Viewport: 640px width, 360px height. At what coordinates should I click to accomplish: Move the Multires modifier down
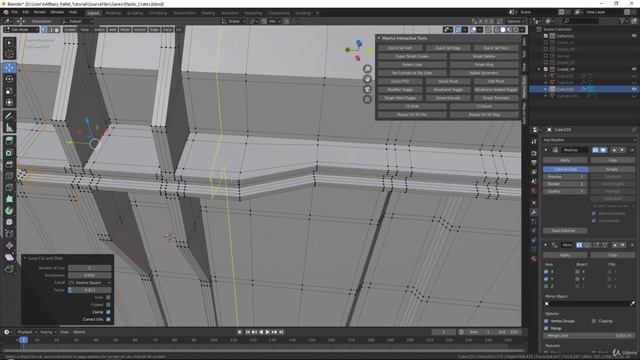(622, 150)
